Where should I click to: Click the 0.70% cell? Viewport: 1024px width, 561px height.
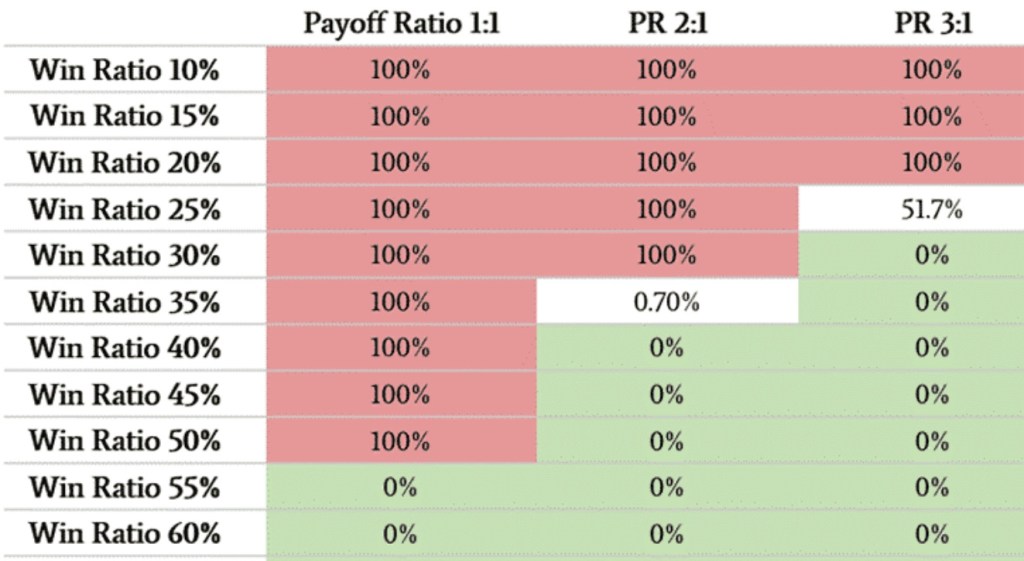point(667,302)
